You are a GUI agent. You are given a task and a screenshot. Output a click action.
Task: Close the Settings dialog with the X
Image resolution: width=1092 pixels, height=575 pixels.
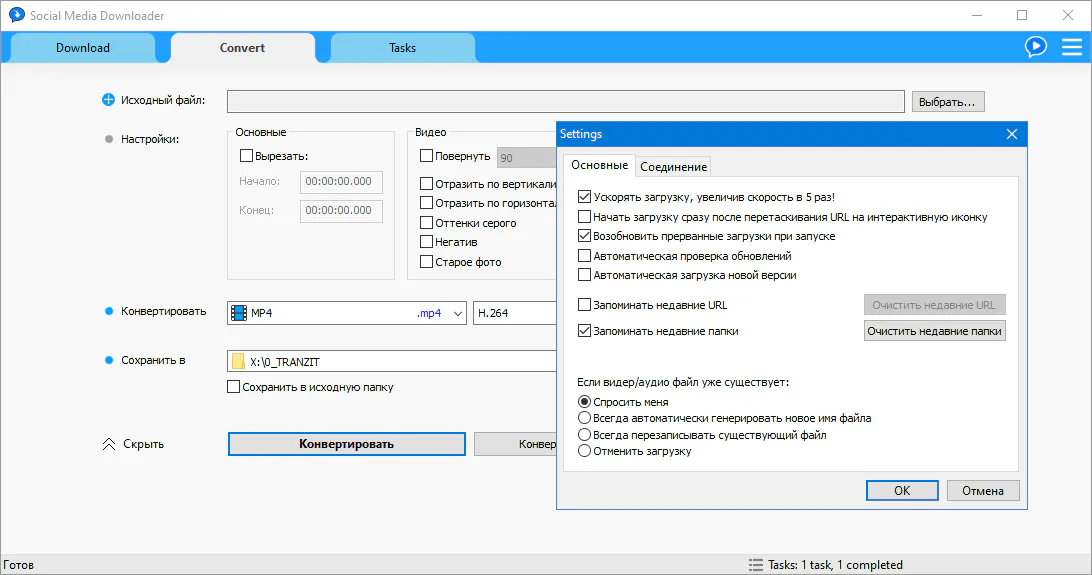tap(1011, 134)
